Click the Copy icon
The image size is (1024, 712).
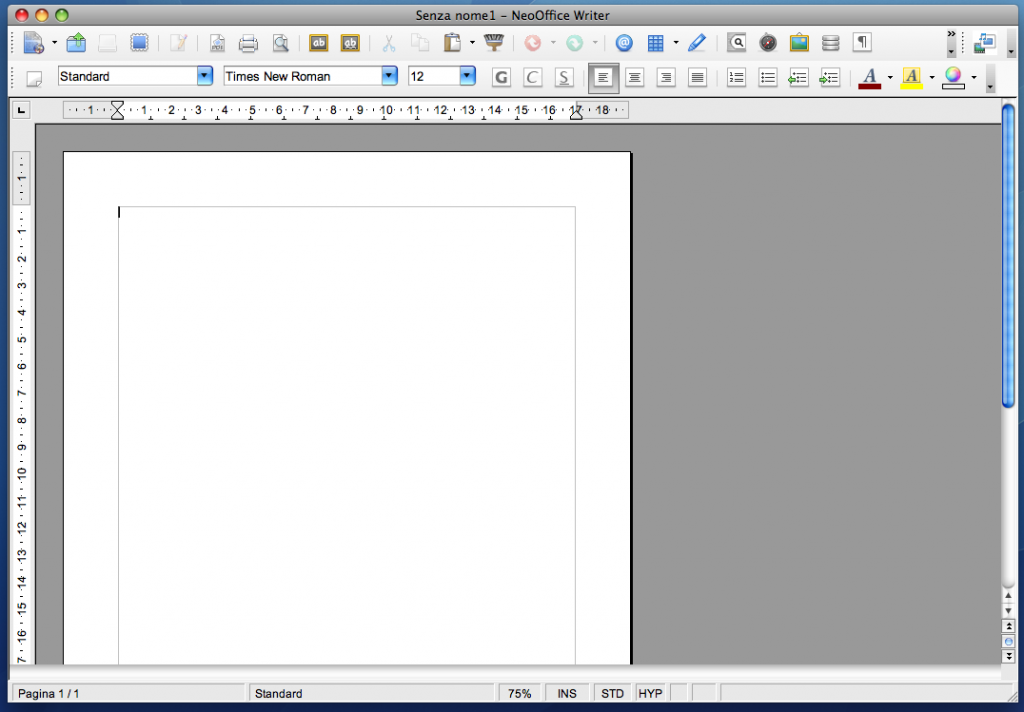[420, 43]
